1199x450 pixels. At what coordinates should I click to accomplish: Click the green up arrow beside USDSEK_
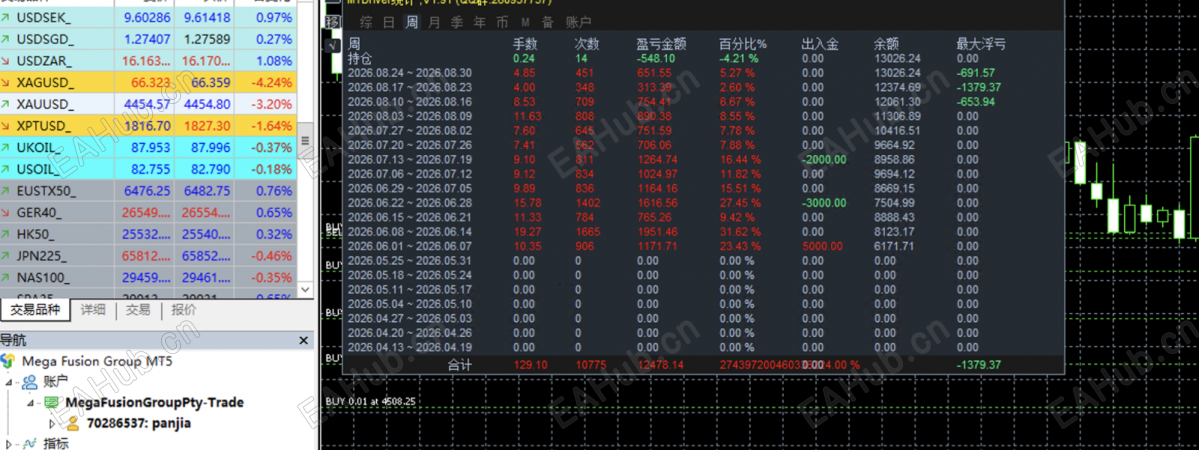click(x=6, y=16)
